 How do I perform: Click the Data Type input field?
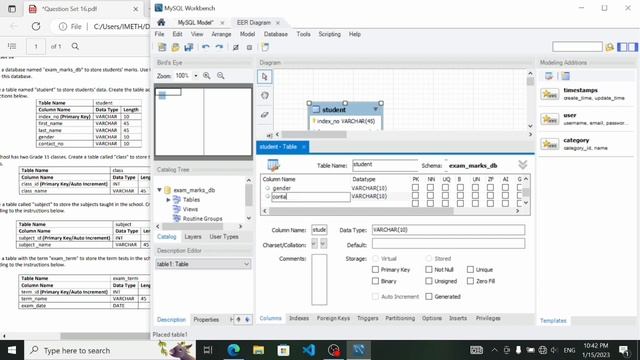point(448,230)
